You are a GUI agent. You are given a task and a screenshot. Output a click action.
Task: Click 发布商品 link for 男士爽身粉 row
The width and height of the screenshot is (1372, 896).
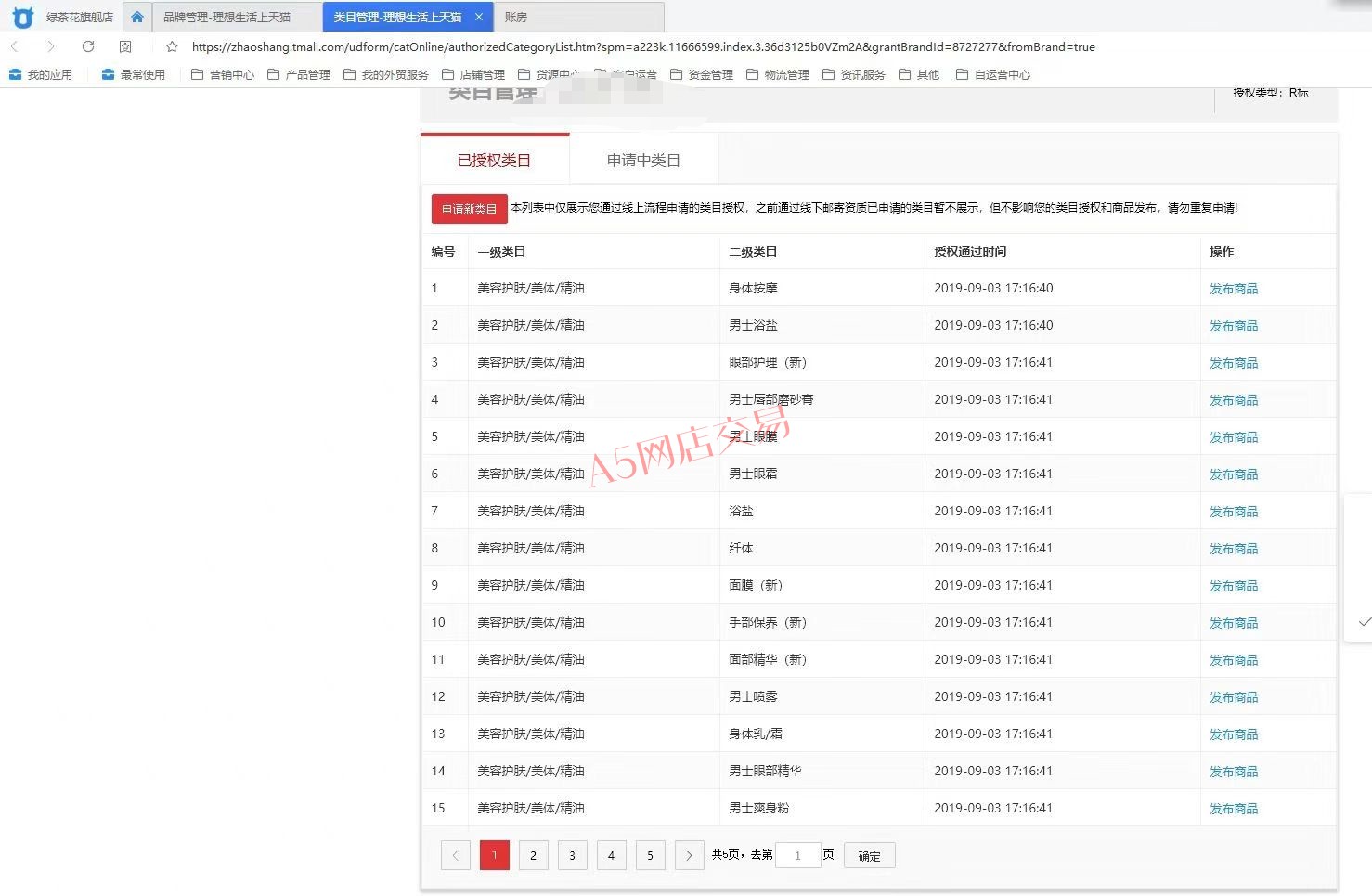[x=1233, y=809]
